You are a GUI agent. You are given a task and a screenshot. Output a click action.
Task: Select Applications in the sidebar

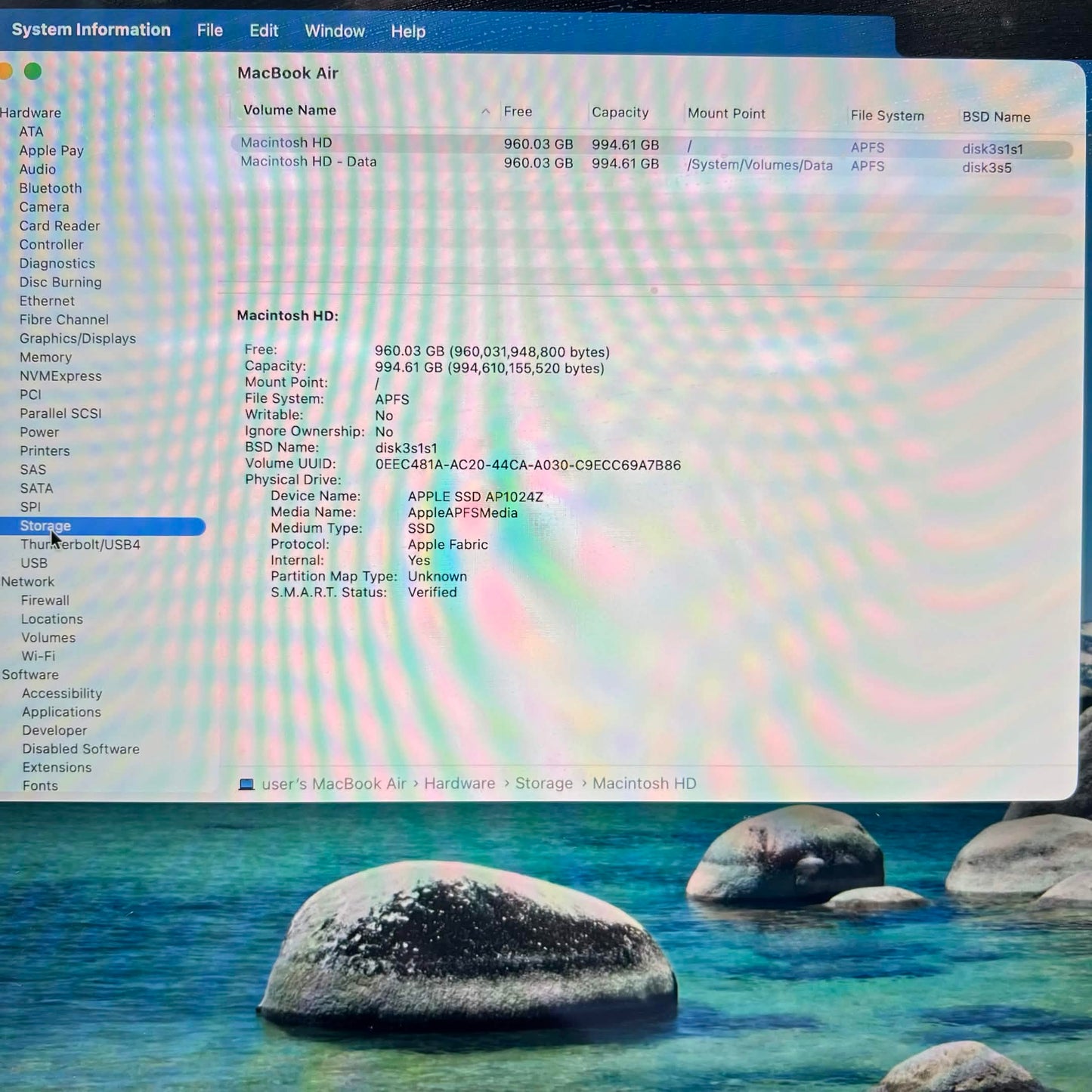click(61, 712)
